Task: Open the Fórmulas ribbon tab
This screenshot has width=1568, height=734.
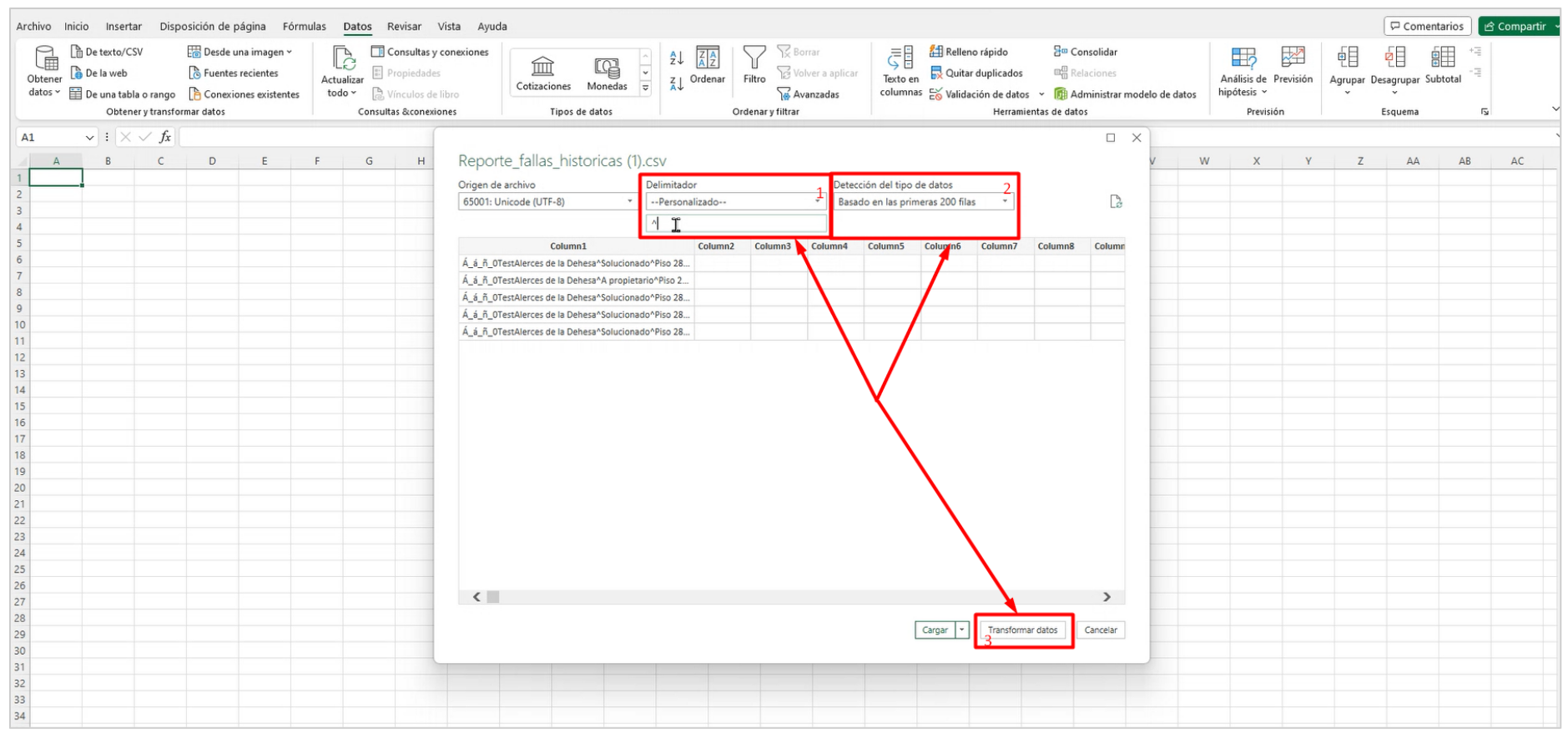Action: [x=304, y=26]
